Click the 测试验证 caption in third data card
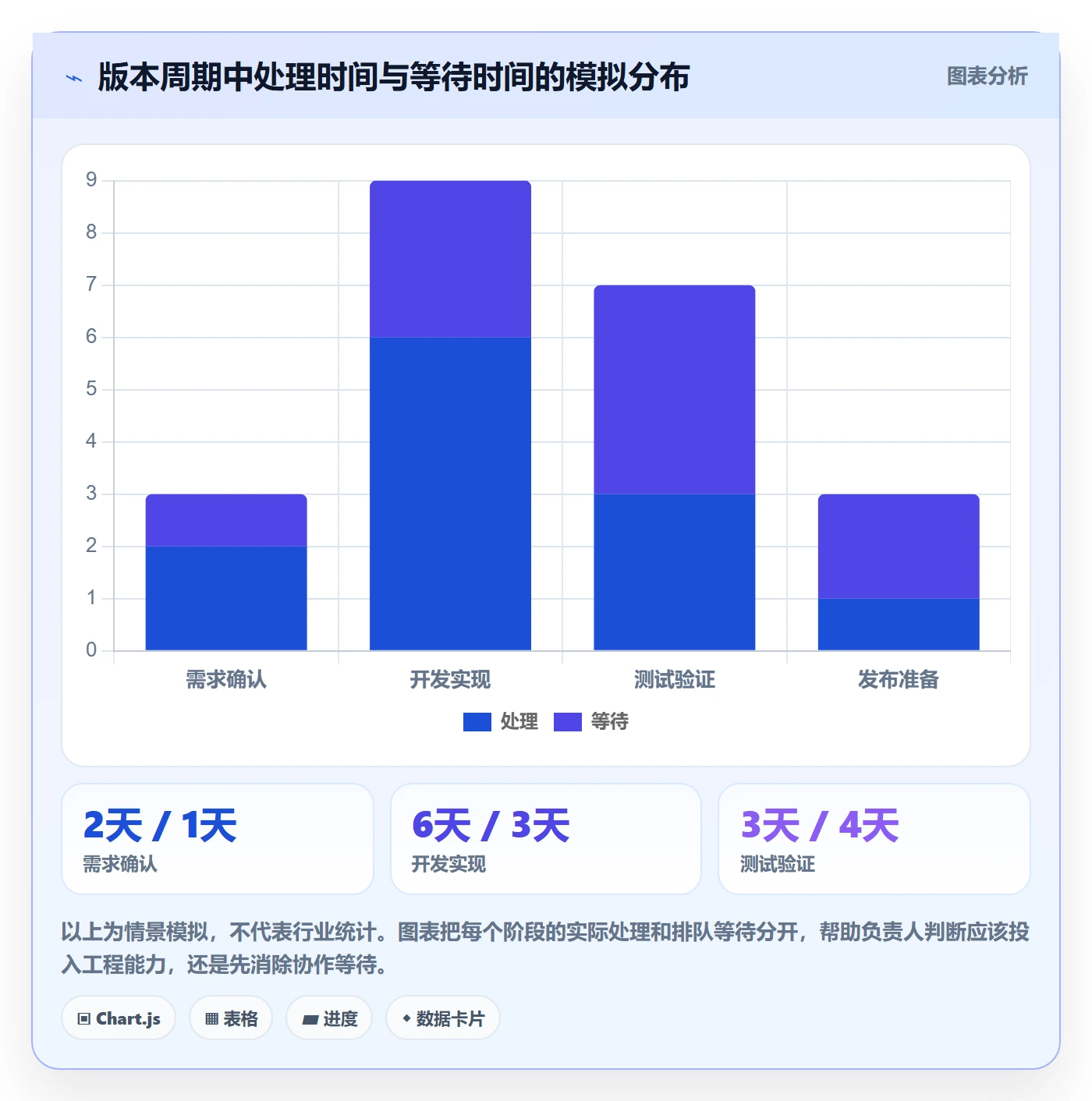 coord(778,865)
